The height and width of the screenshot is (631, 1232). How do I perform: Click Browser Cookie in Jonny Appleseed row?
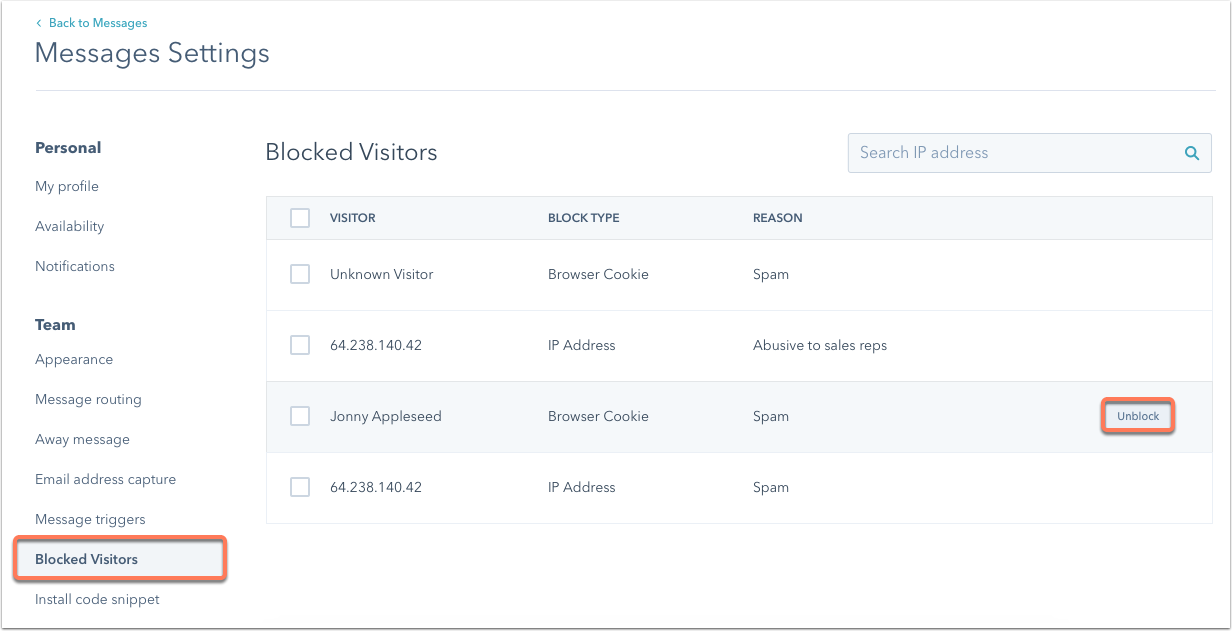click(x=598, y=416)
